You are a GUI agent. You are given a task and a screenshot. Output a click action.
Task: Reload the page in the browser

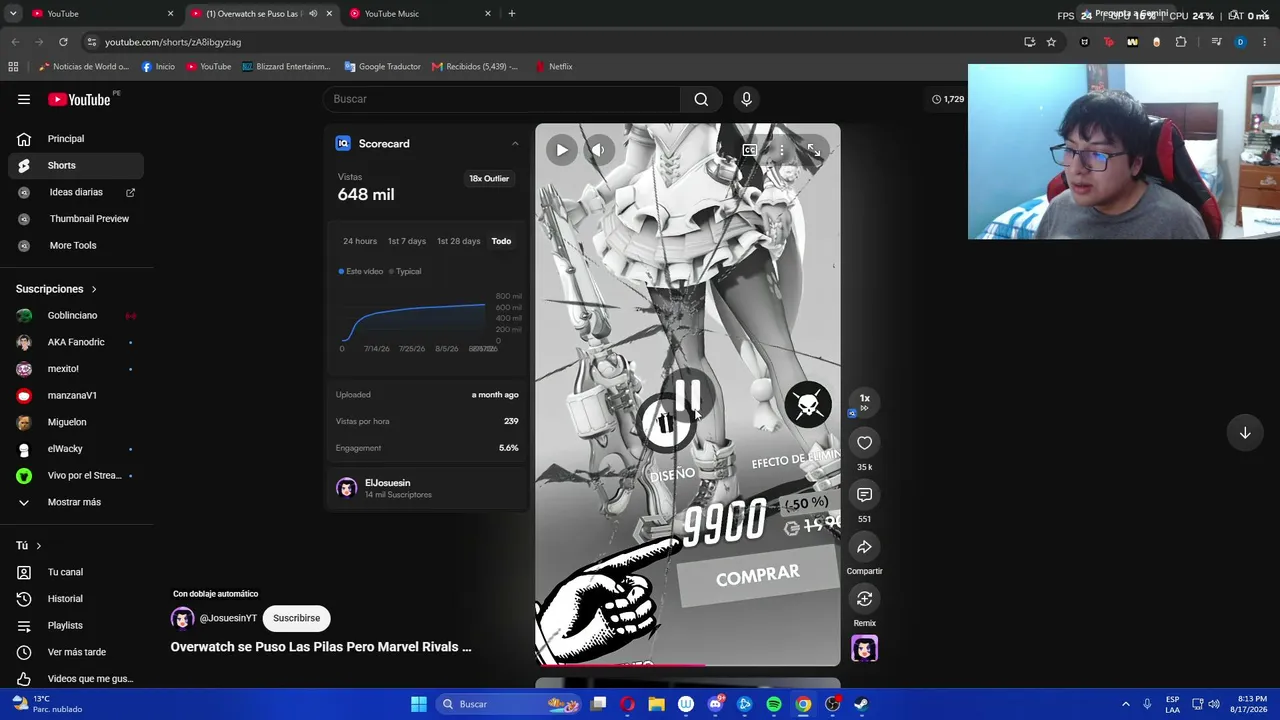coord(63,42)
